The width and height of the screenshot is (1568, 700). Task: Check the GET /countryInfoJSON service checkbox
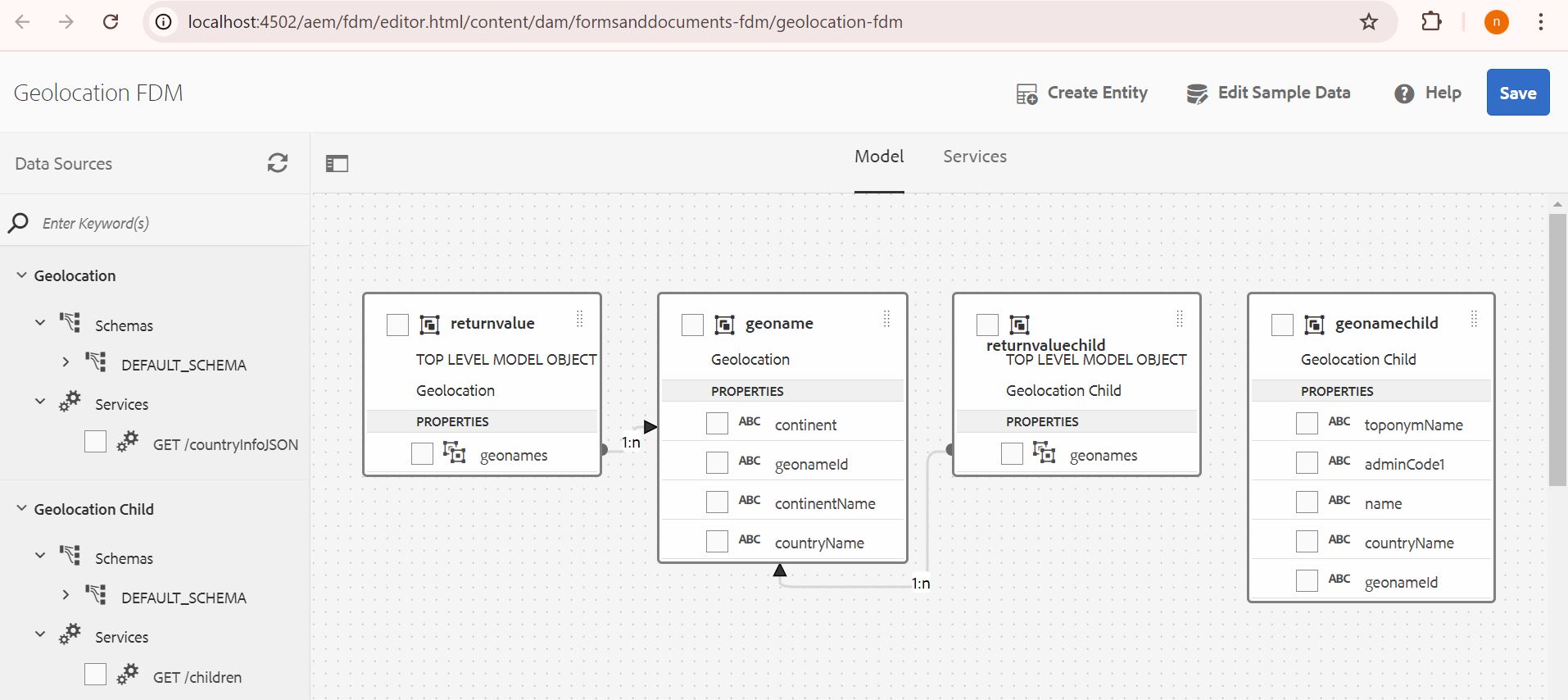click(x=95, y=442)
